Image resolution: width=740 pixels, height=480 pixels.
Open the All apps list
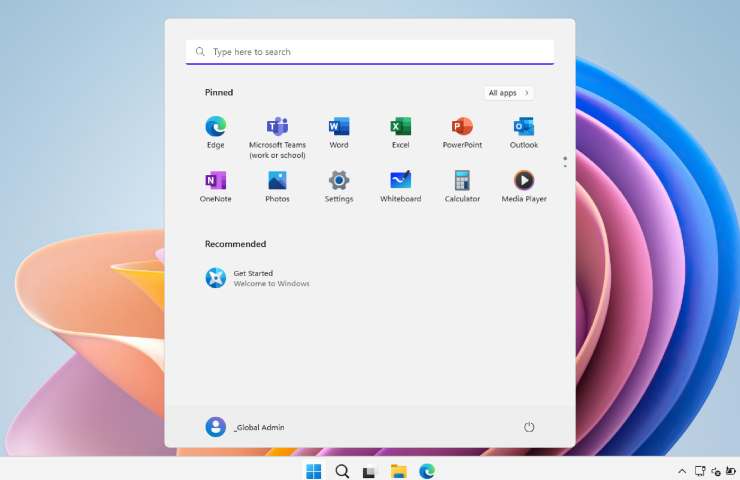509,93
